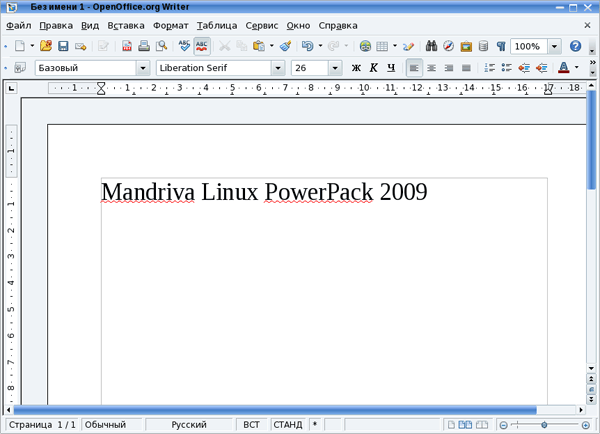Click zoom slider handle in status bar

544,425
